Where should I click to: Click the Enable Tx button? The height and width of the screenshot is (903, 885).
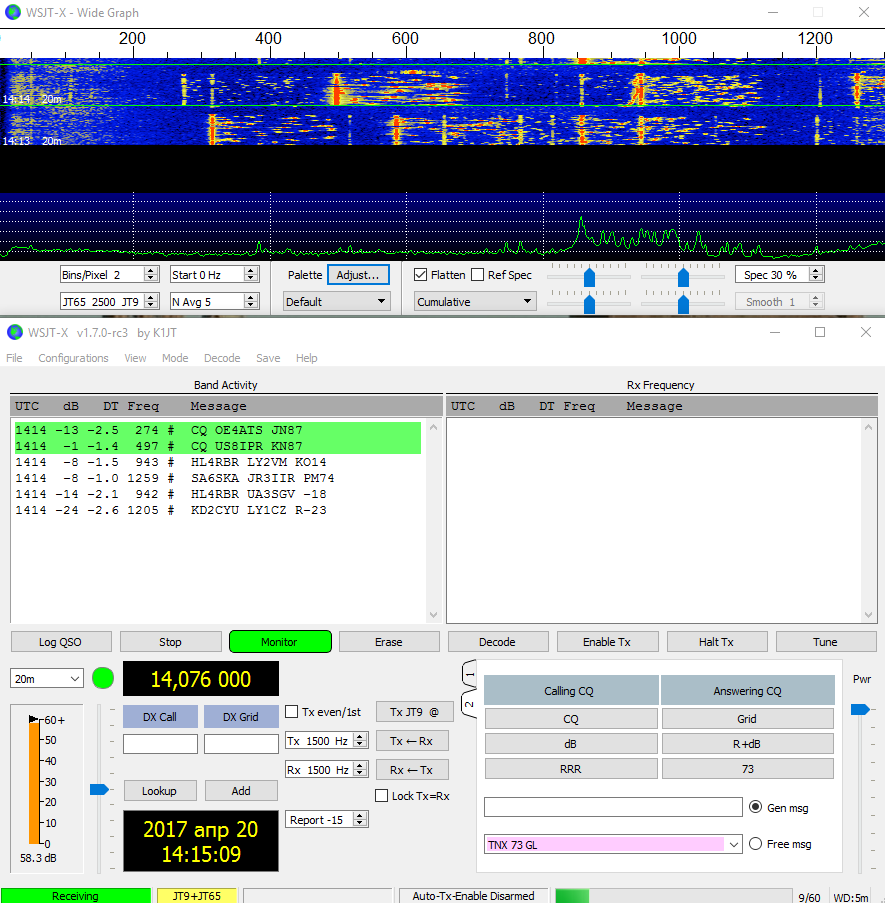tap(607, 642)
